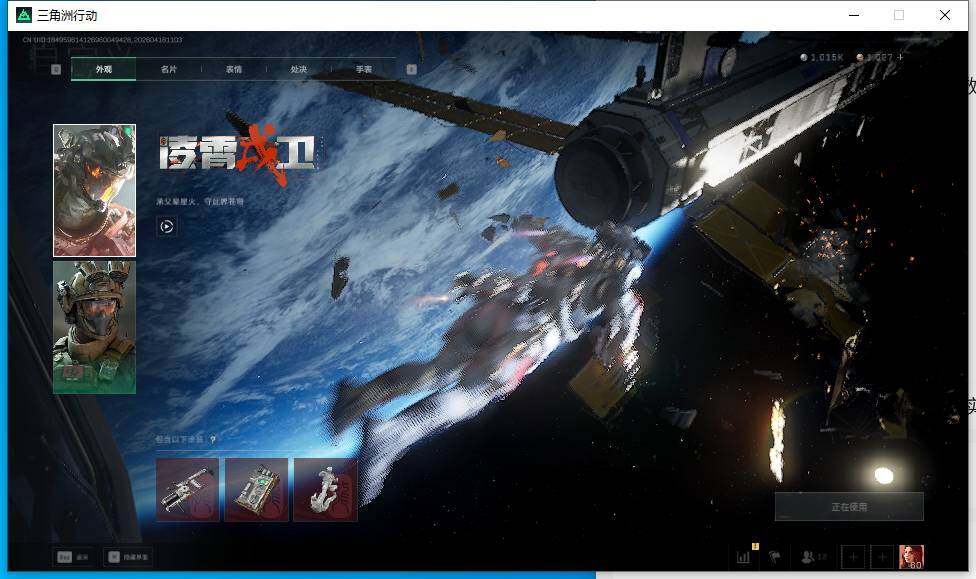Open the player avatar with level 60
Viewport: 976px width, 579px height.
[x=911, y=557]
